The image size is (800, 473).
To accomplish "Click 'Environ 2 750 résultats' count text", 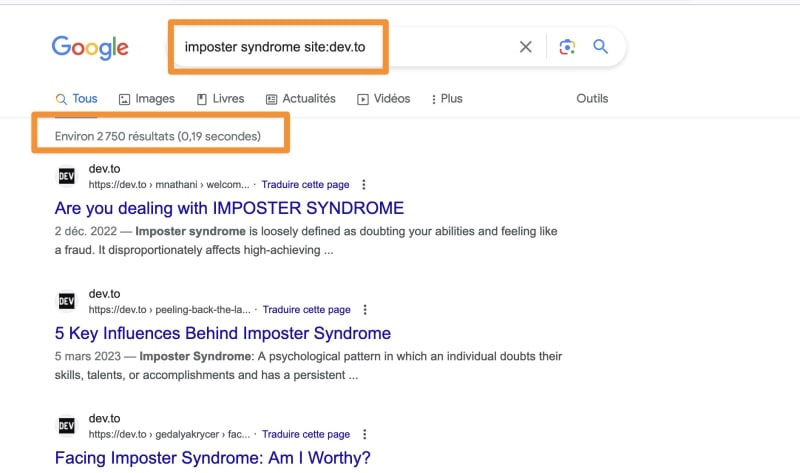I will pyautogui.click(x=158, y=136).
